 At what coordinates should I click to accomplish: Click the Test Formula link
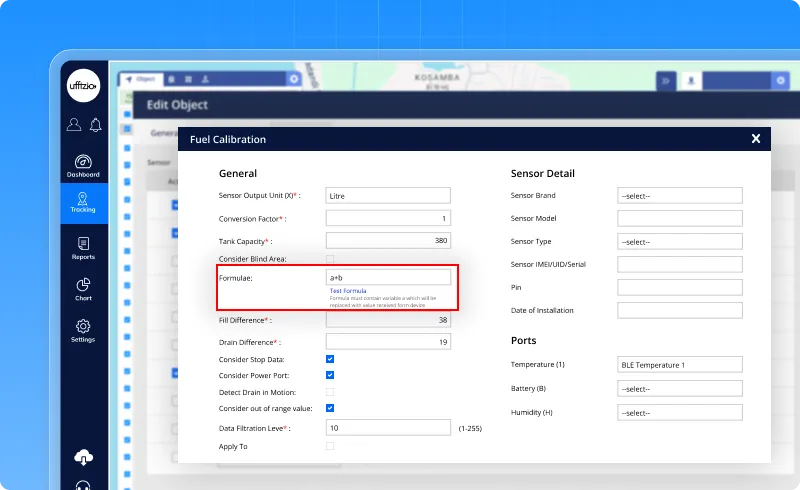(x=347, y=291)
